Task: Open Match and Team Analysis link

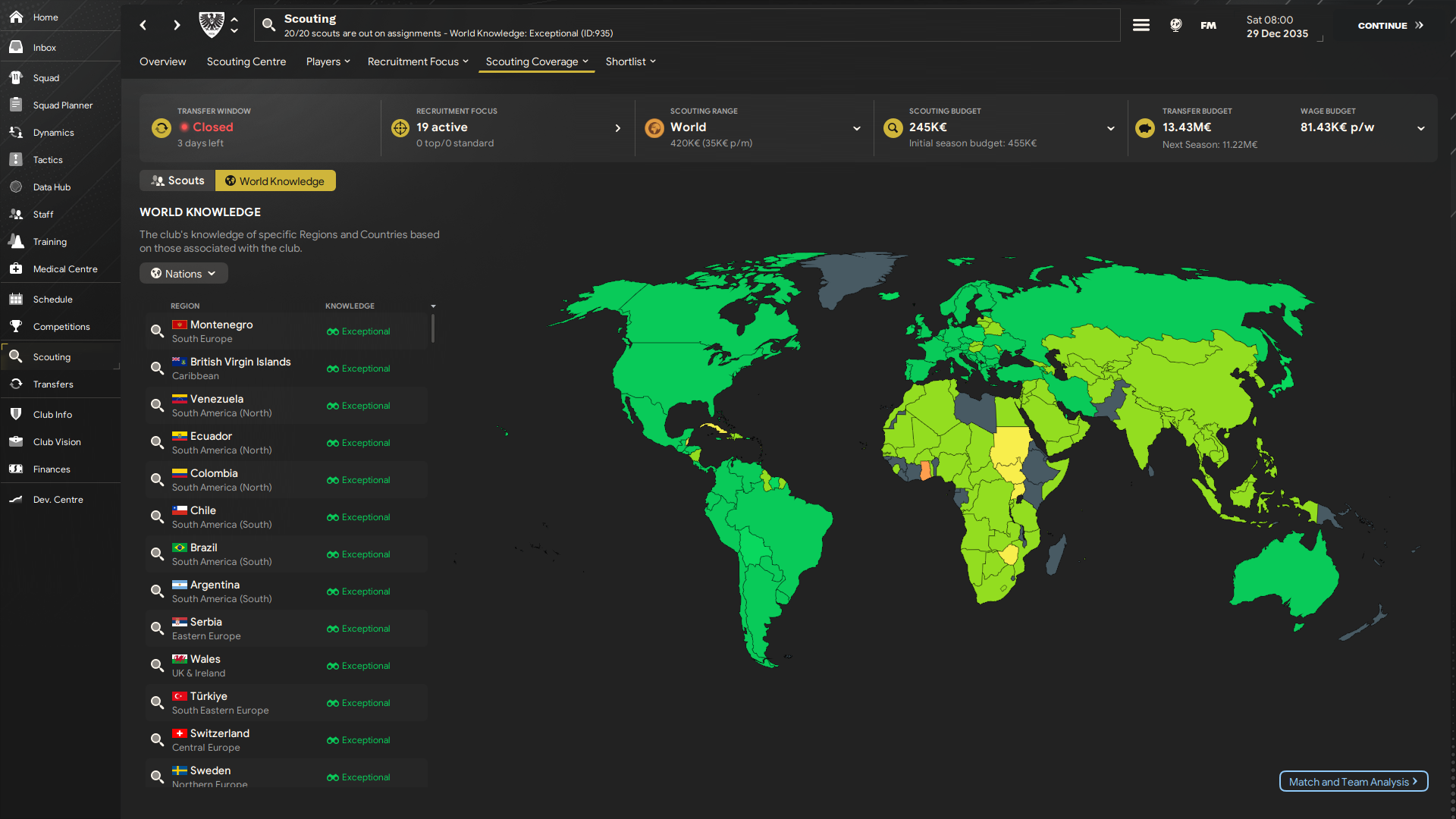Action: pos(1354,781)
